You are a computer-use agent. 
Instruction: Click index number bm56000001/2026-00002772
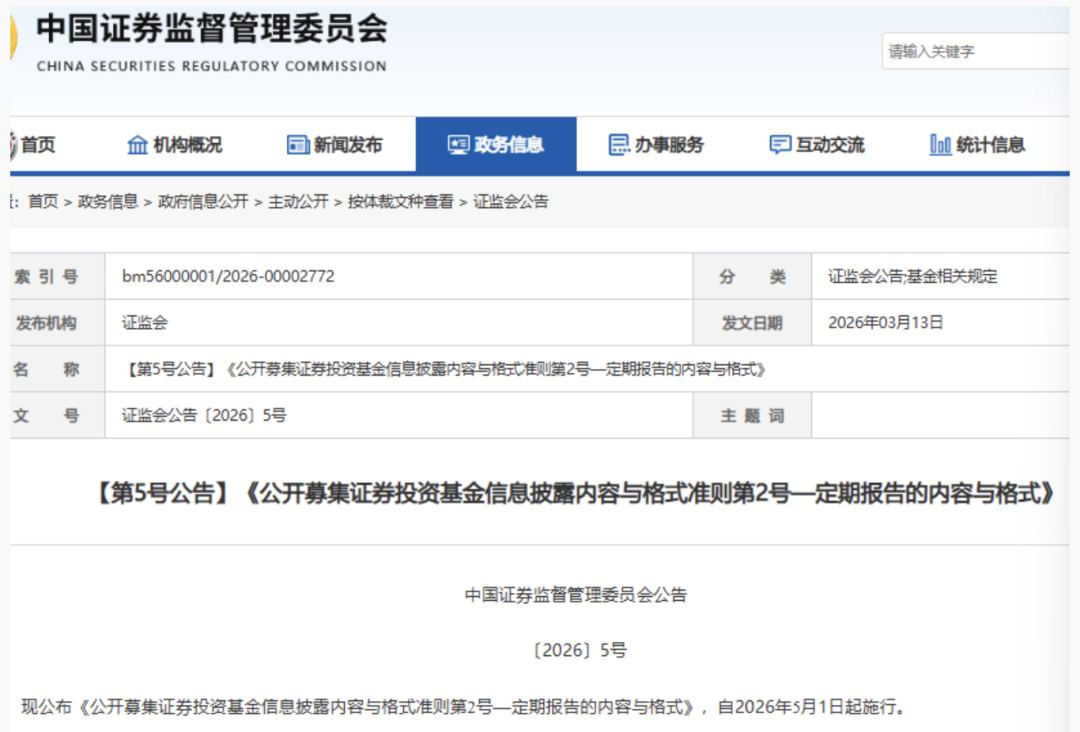click(x=228, y=276)
